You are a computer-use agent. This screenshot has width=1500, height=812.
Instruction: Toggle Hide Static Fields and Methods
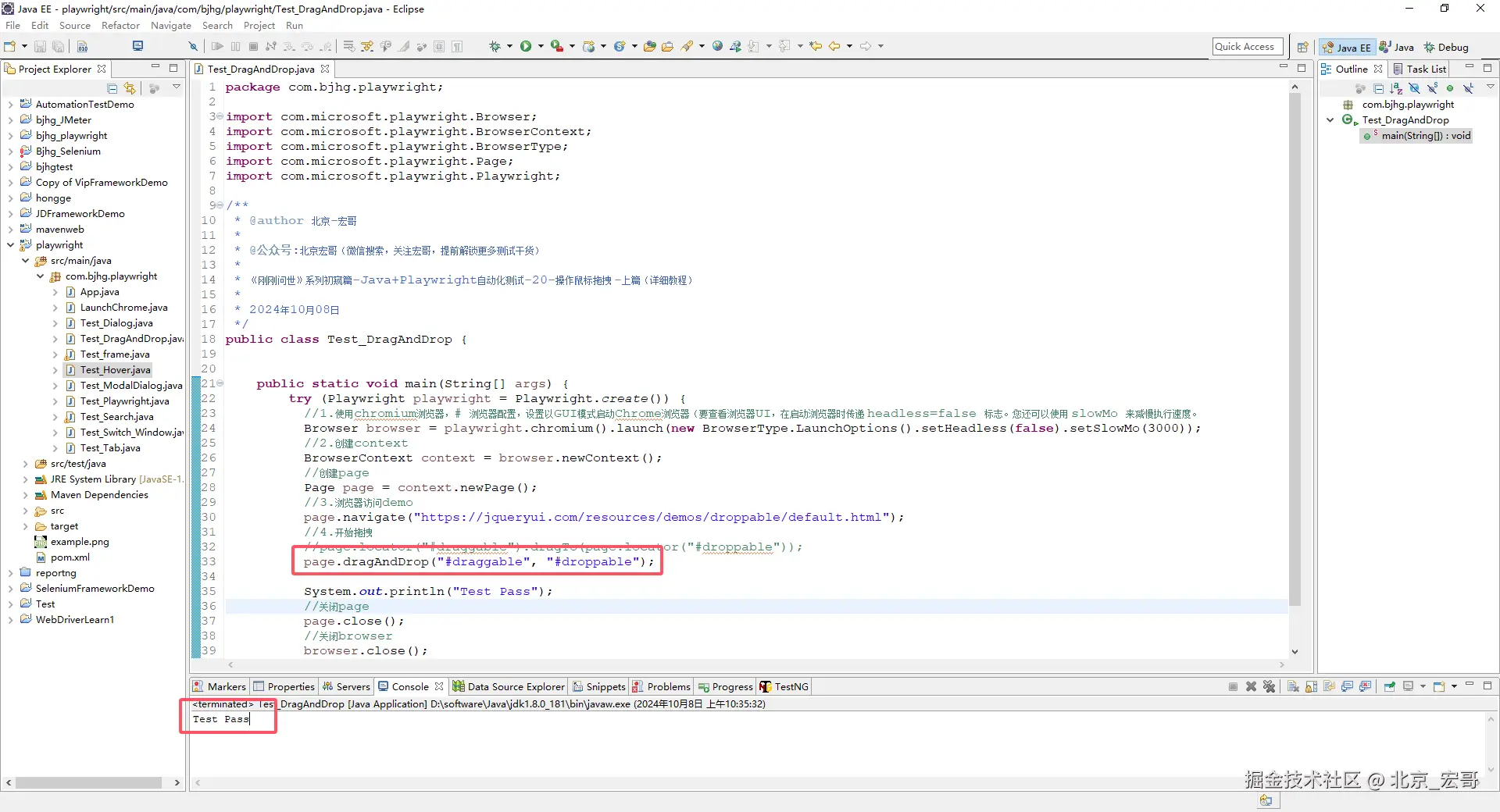click(1432, 88)
